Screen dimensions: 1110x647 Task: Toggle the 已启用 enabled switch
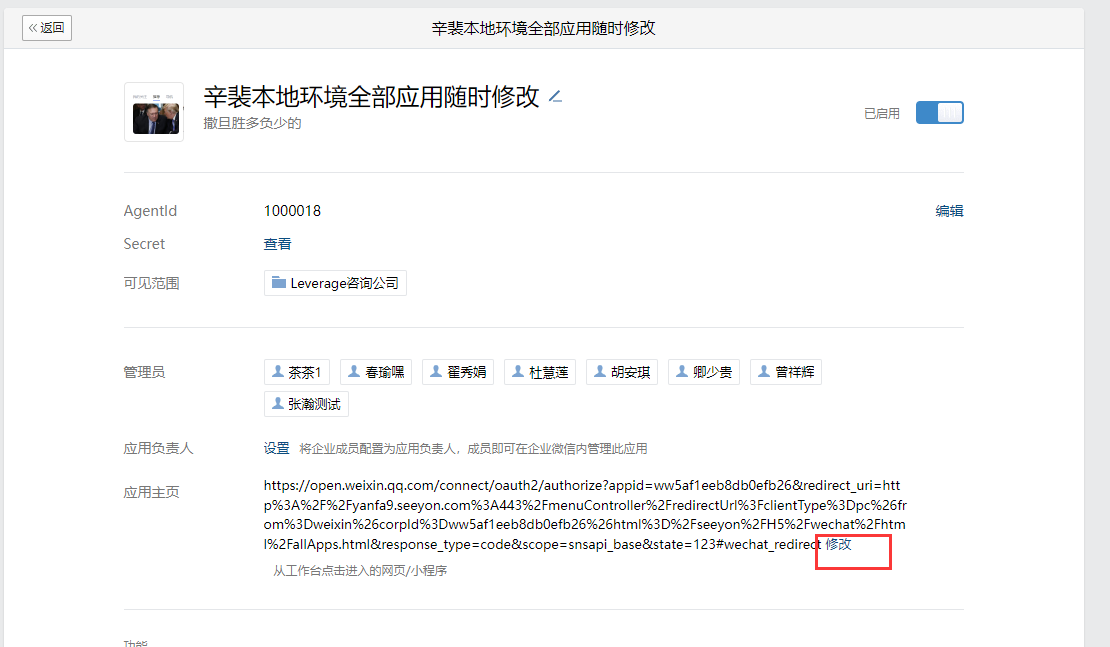coord(939,113)
